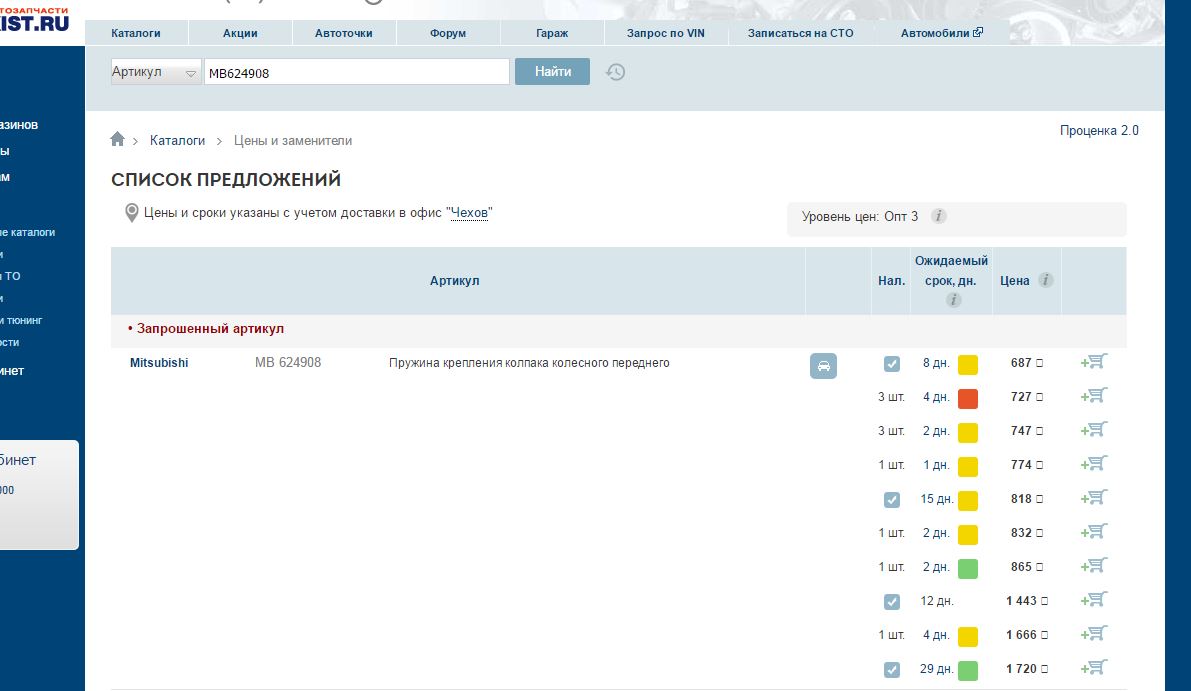Go to Запрос по VIN menu
The height and width of the screenshot is (691, 1191).
tap(665, 33)
